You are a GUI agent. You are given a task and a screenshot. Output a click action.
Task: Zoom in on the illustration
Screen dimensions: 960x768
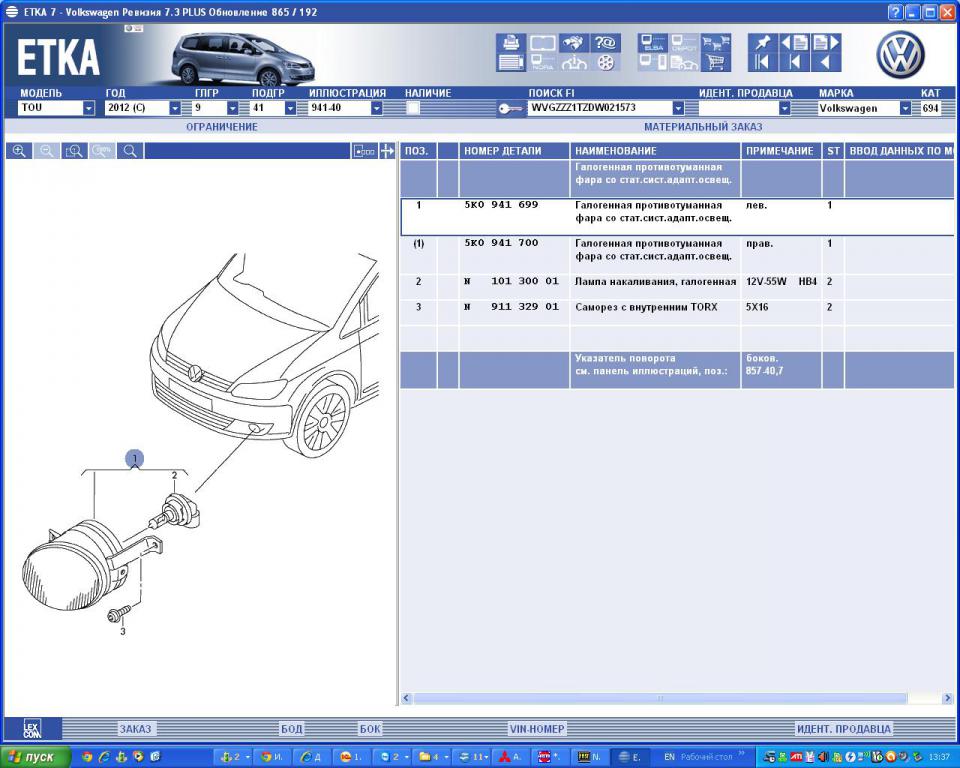[x=19, y=151]
